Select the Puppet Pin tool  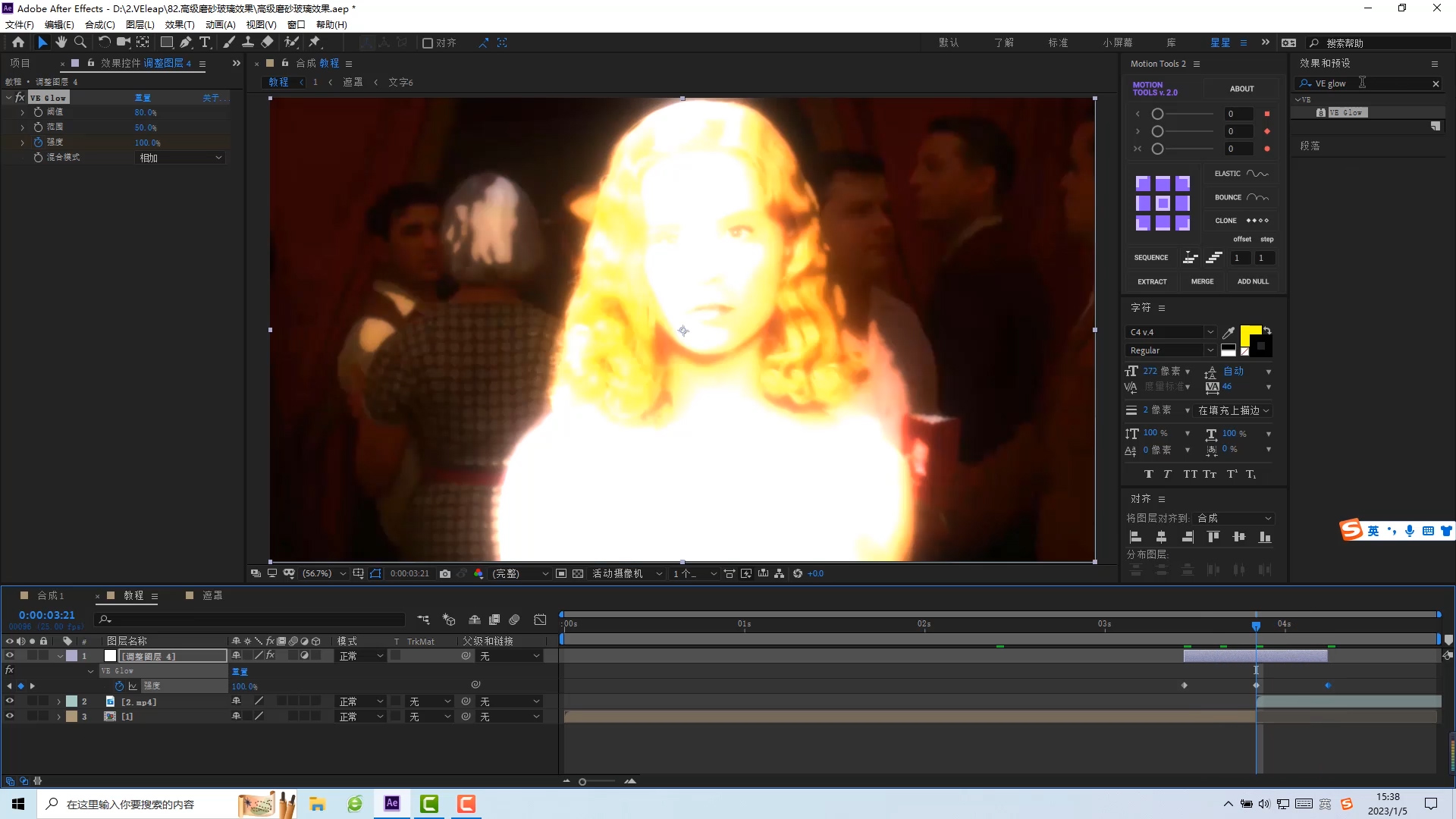[315, 42]
